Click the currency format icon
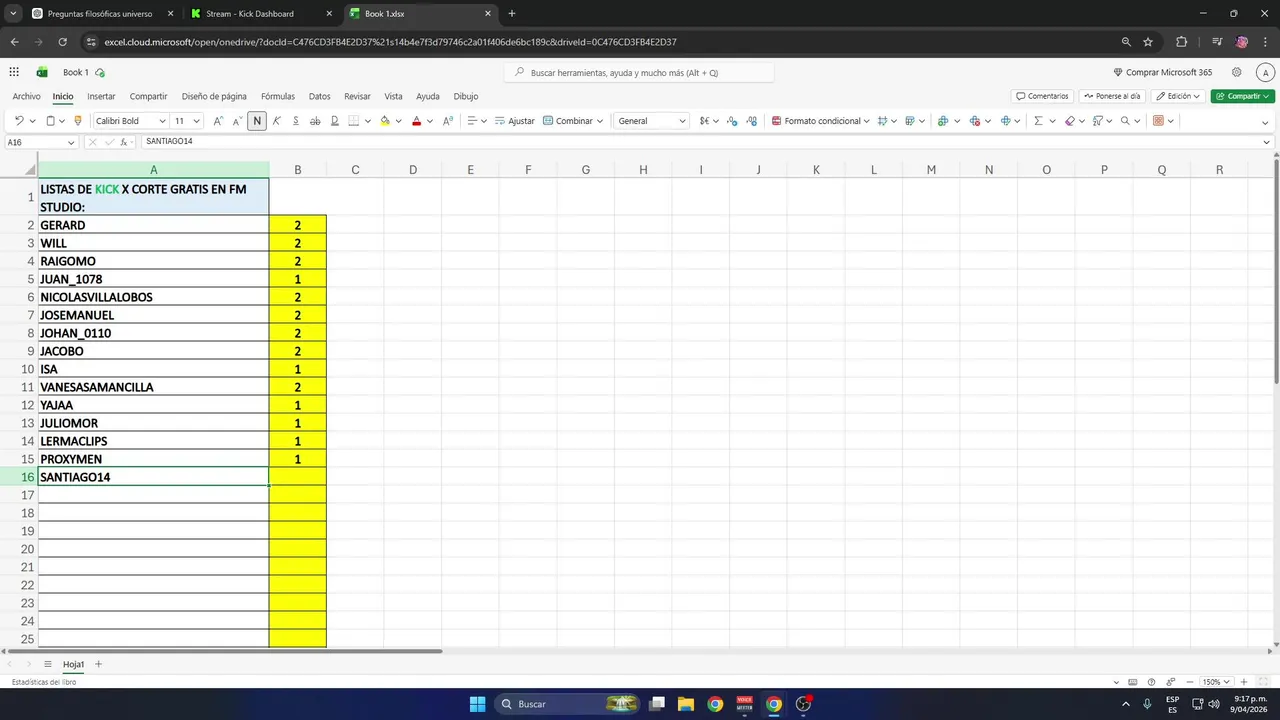1280x720 pixels. click(x=704, y=121)
